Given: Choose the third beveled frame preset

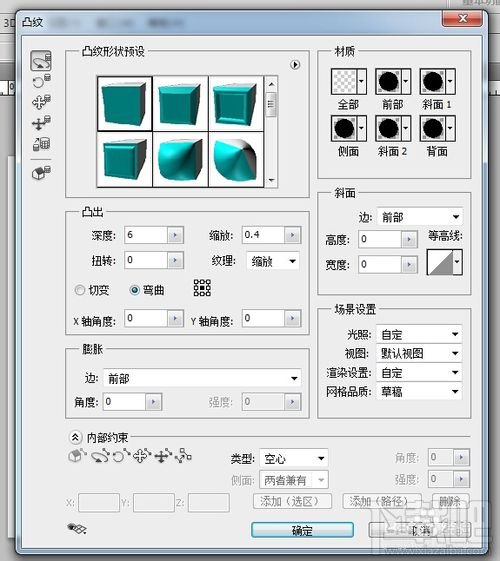Looking at the screenshot, I should click(236, 104).
